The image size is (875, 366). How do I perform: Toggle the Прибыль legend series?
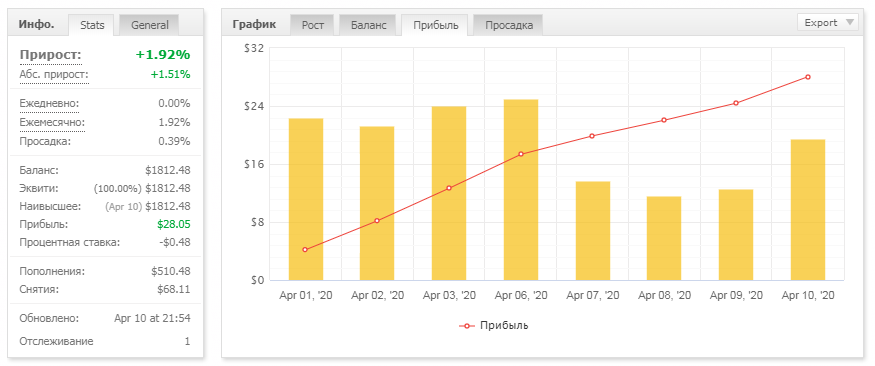[x=493, y=325]
